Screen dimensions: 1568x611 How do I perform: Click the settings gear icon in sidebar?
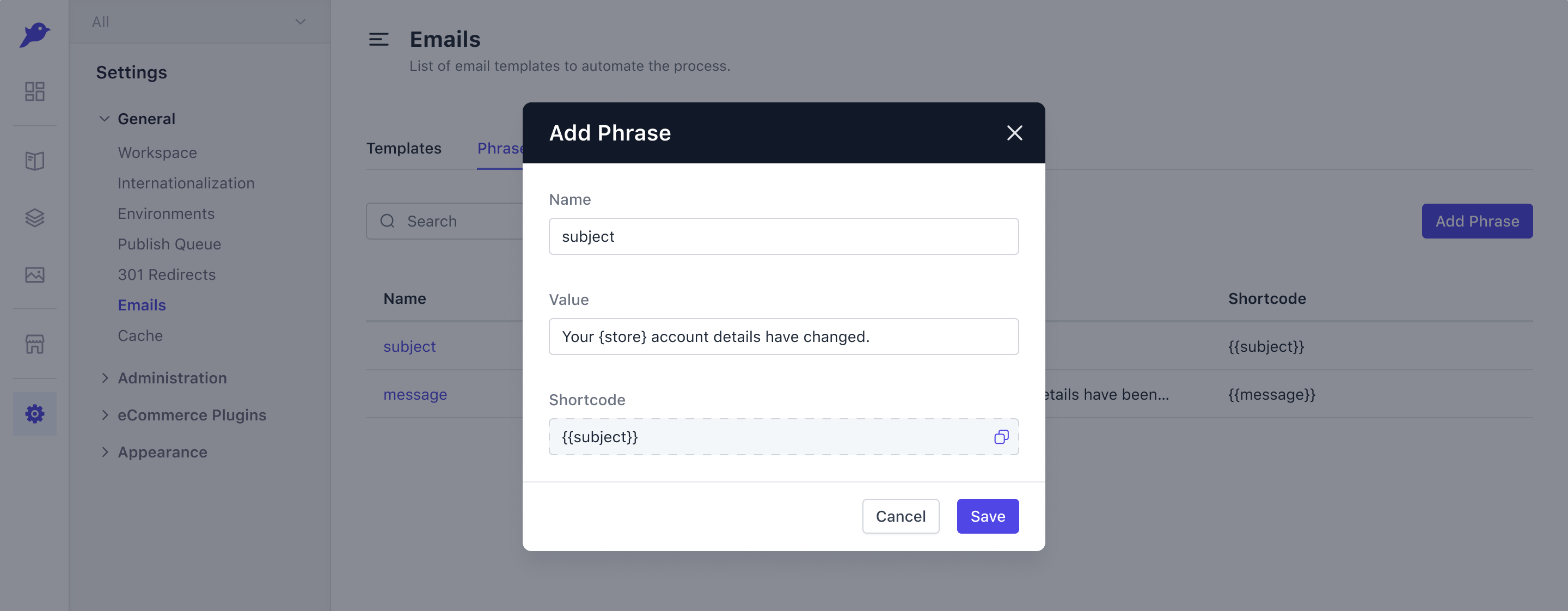pos(35,414)
